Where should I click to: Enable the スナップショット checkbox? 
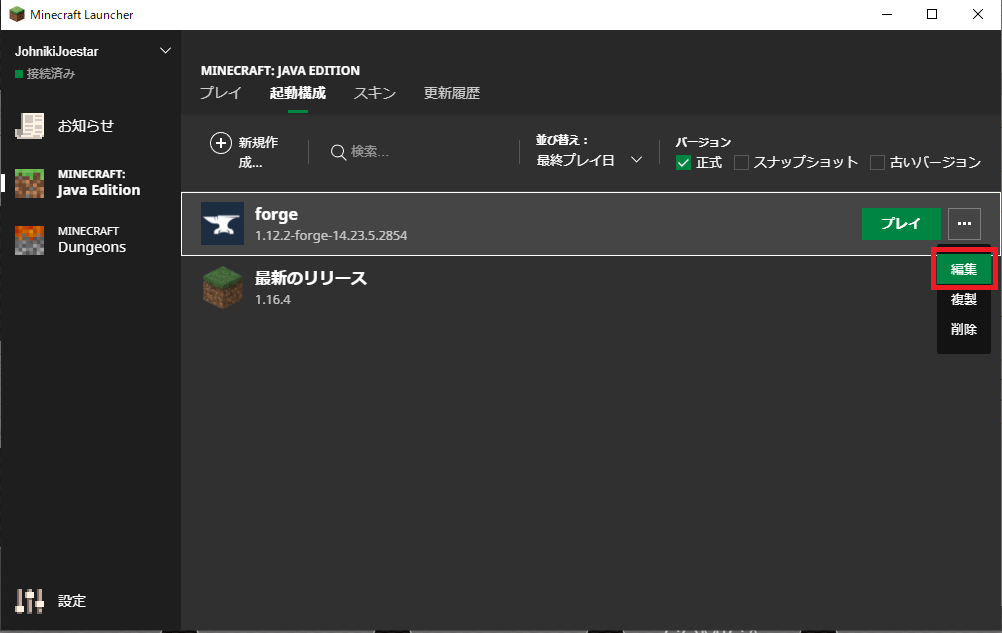[741, 163]
